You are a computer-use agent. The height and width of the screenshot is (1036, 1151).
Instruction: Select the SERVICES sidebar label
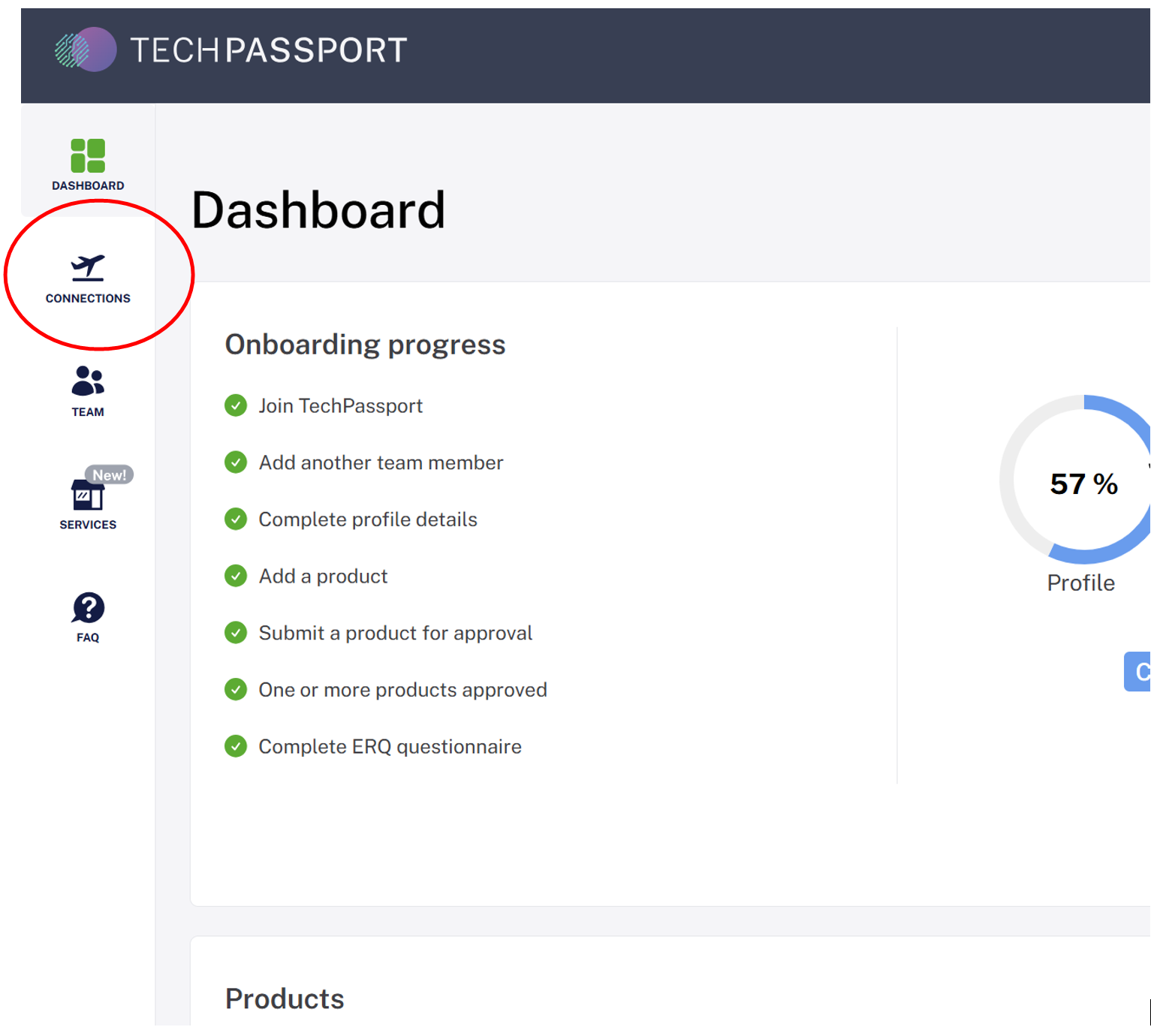click(88, 525)
